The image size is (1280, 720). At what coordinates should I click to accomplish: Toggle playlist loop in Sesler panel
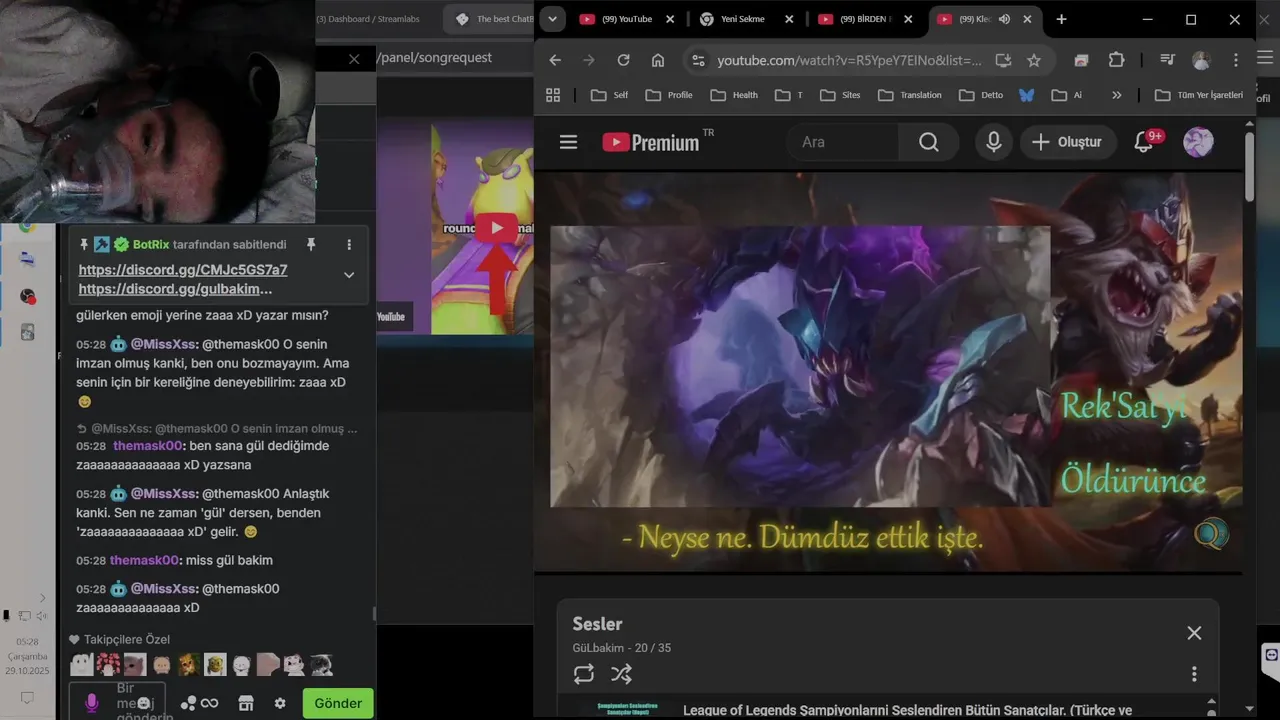point(584,674)
